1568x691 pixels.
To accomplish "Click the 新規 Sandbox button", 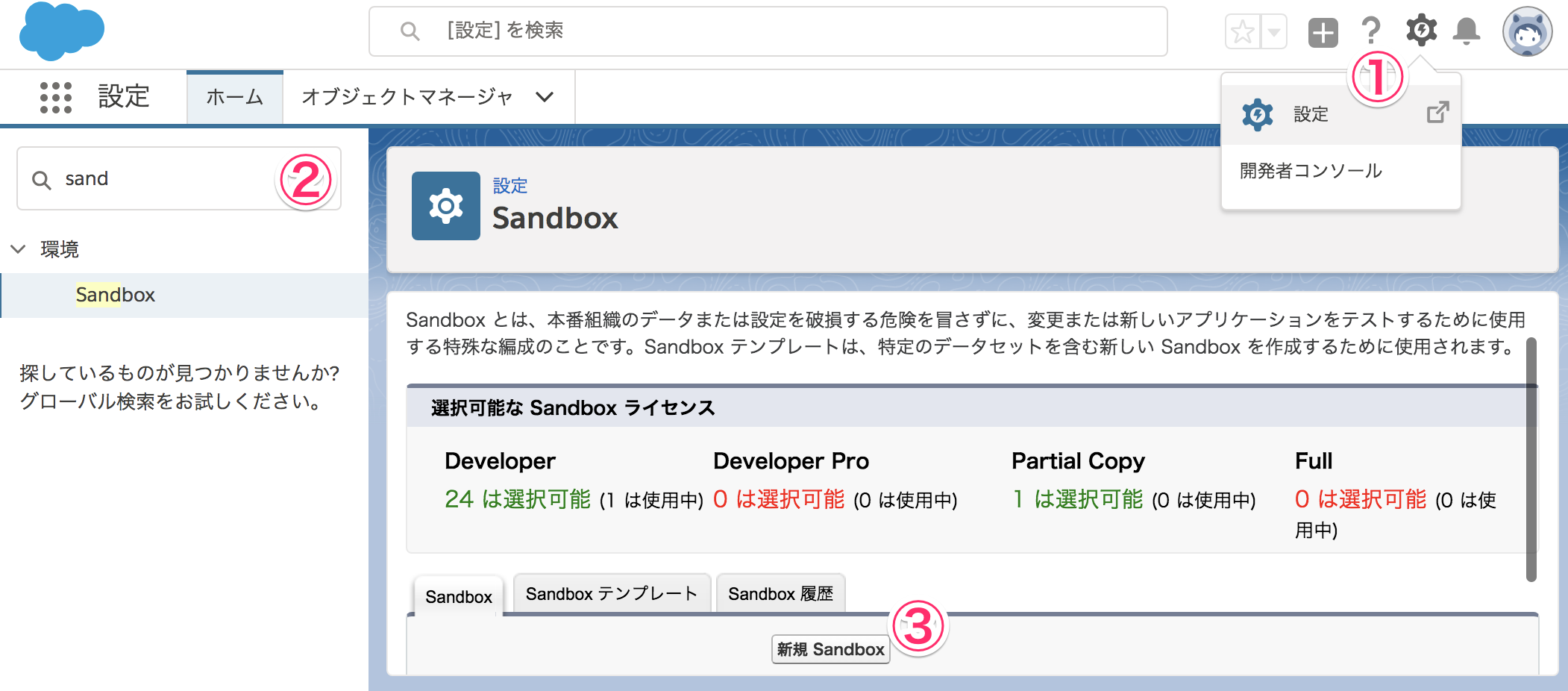I will (x=830, y=649).
